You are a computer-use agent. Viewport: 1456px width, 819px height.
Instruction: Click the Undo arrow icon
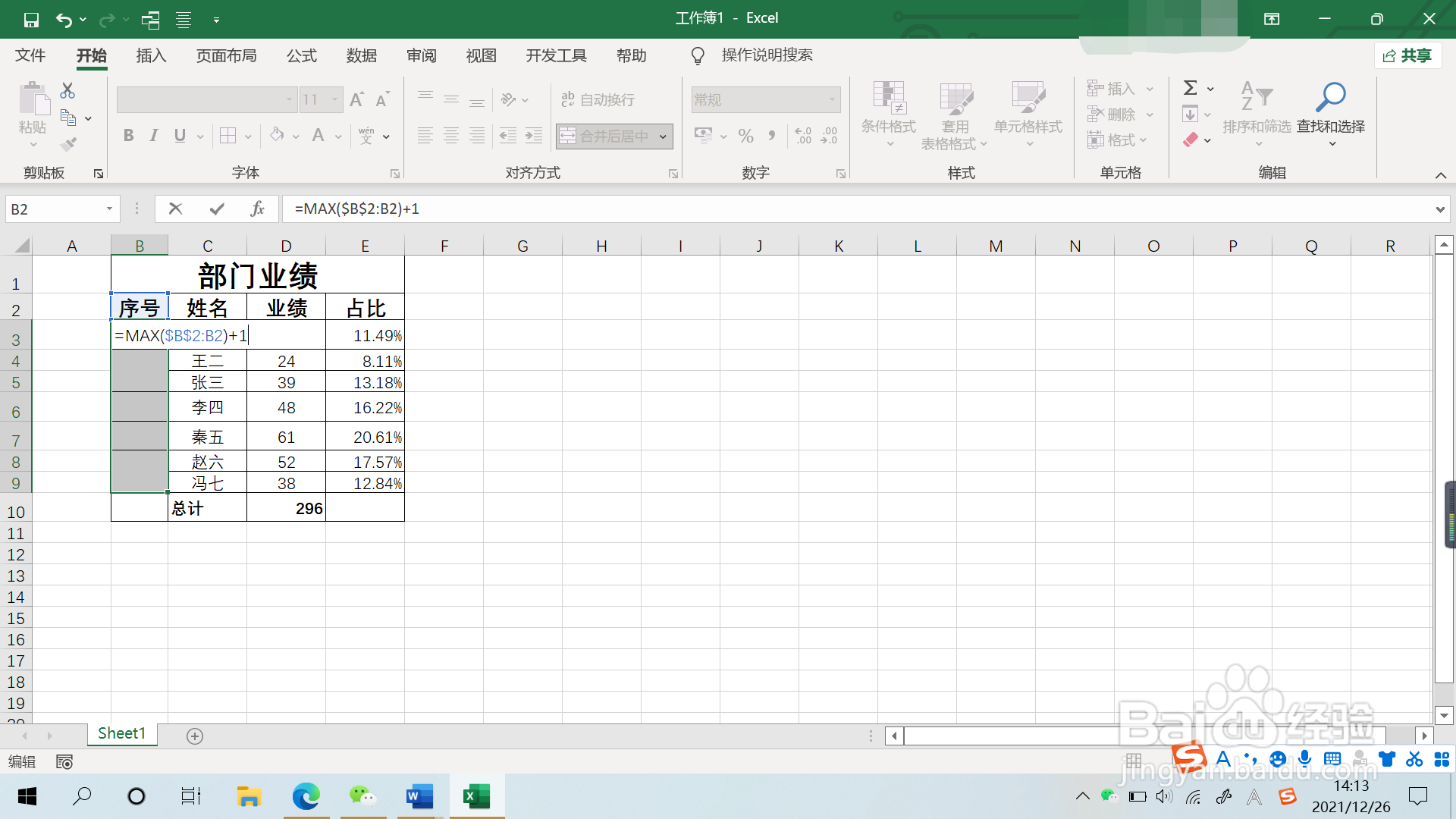point(64,20)
